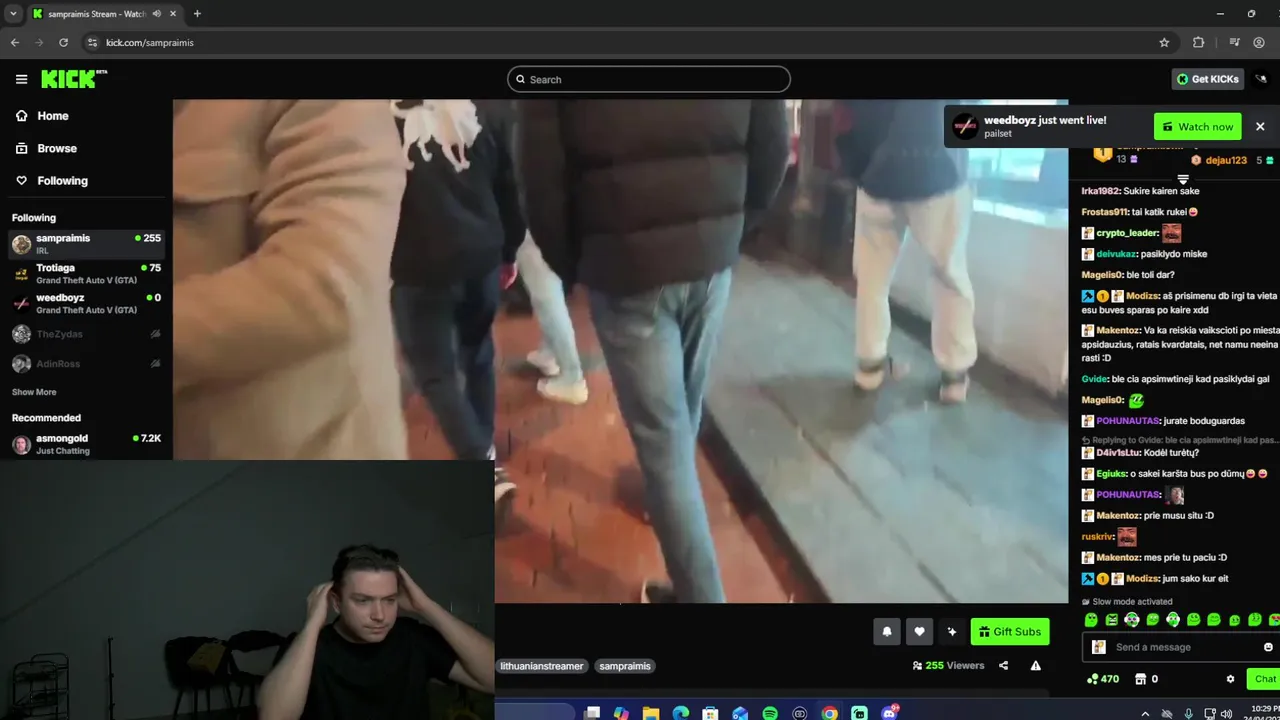The width and height of the screenshot is (1280, 720).
Task: Open browser extensions puzzle icon
Action: (x=1198, y=42)
